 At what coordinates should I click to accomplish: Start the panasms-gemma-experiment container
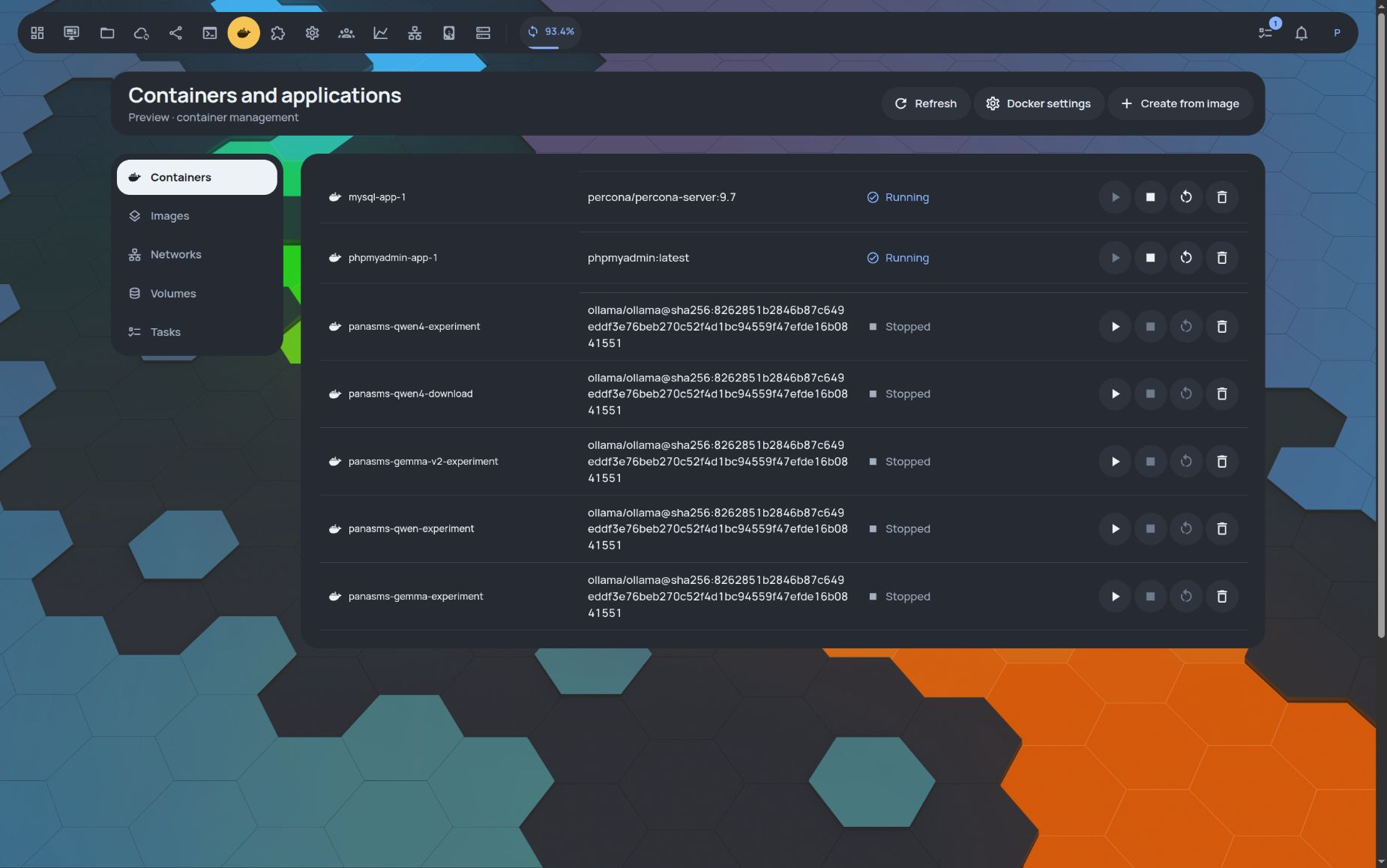click(1115, 597)
